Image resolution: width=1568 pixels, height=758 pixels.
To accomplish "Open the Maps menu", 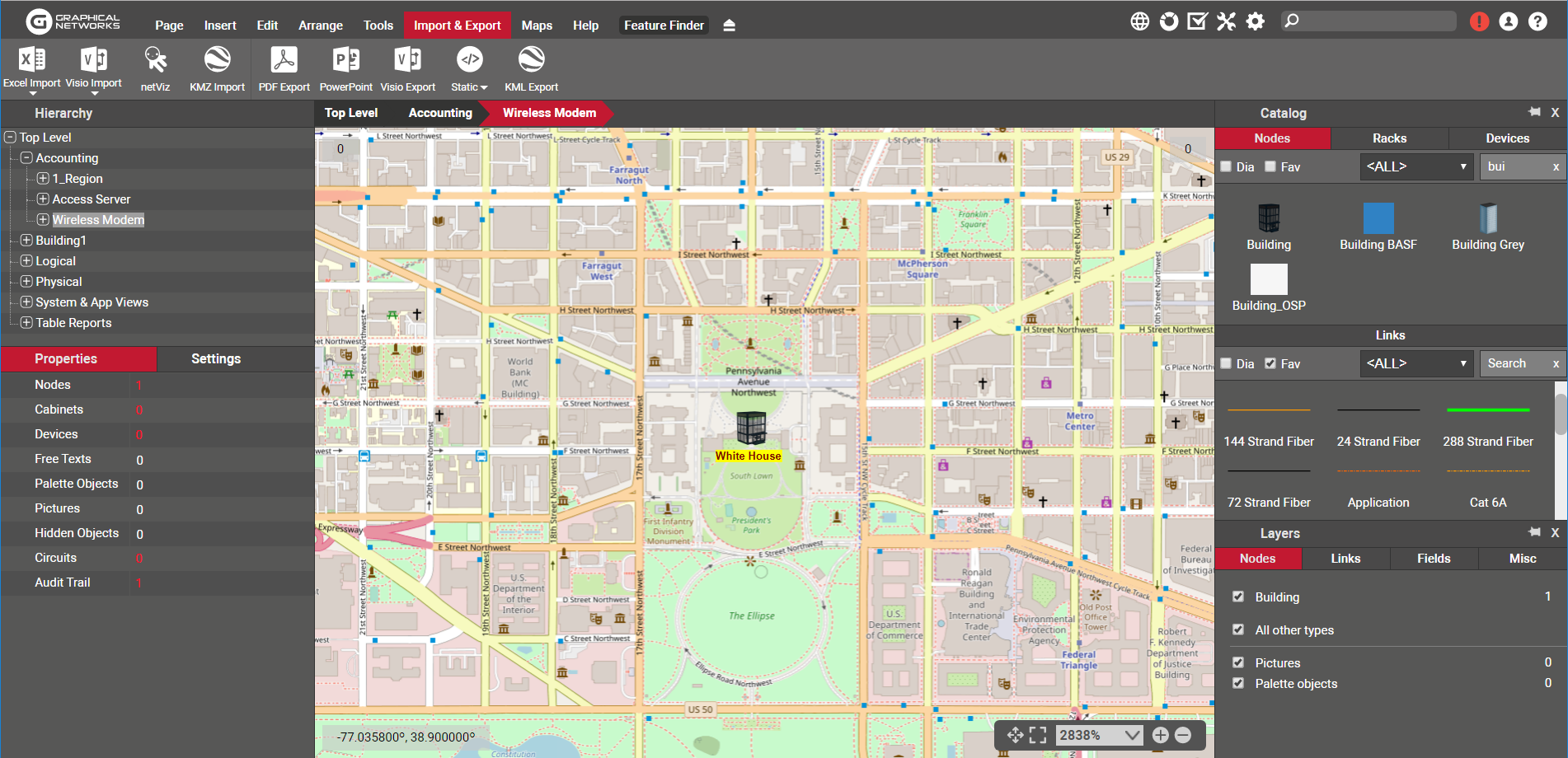I will click(537, 26).
